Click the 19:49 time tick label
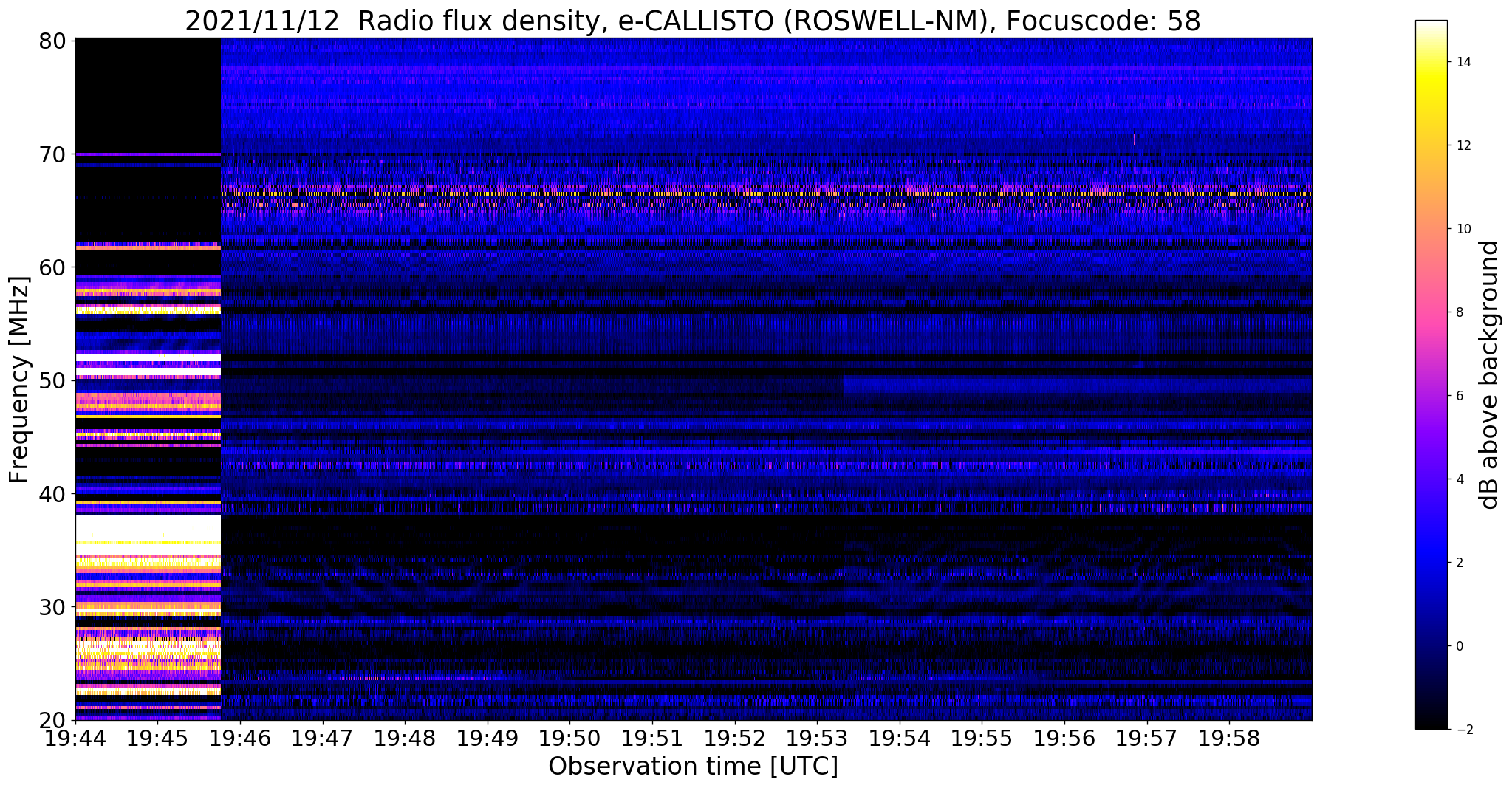The image size is (1512, 788). click(488, 739)
